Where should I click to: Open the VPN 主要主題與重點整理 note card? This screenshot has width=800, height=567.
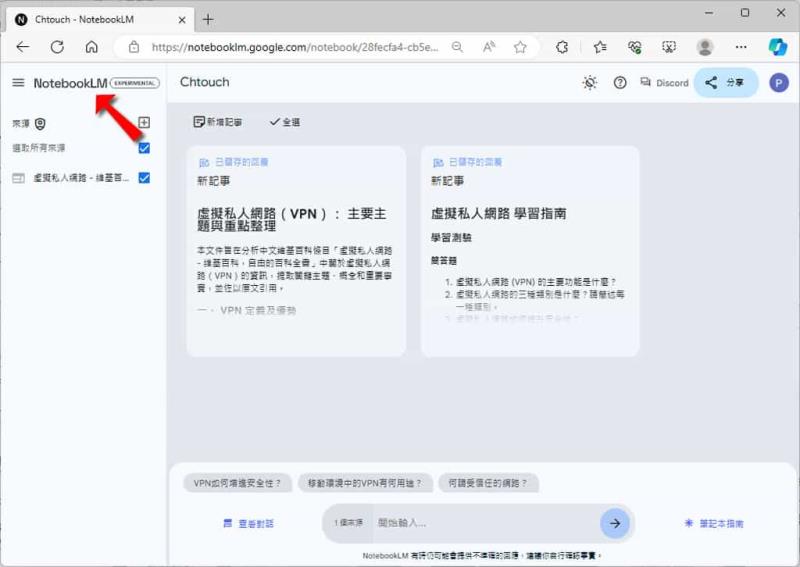click(296, 251)
